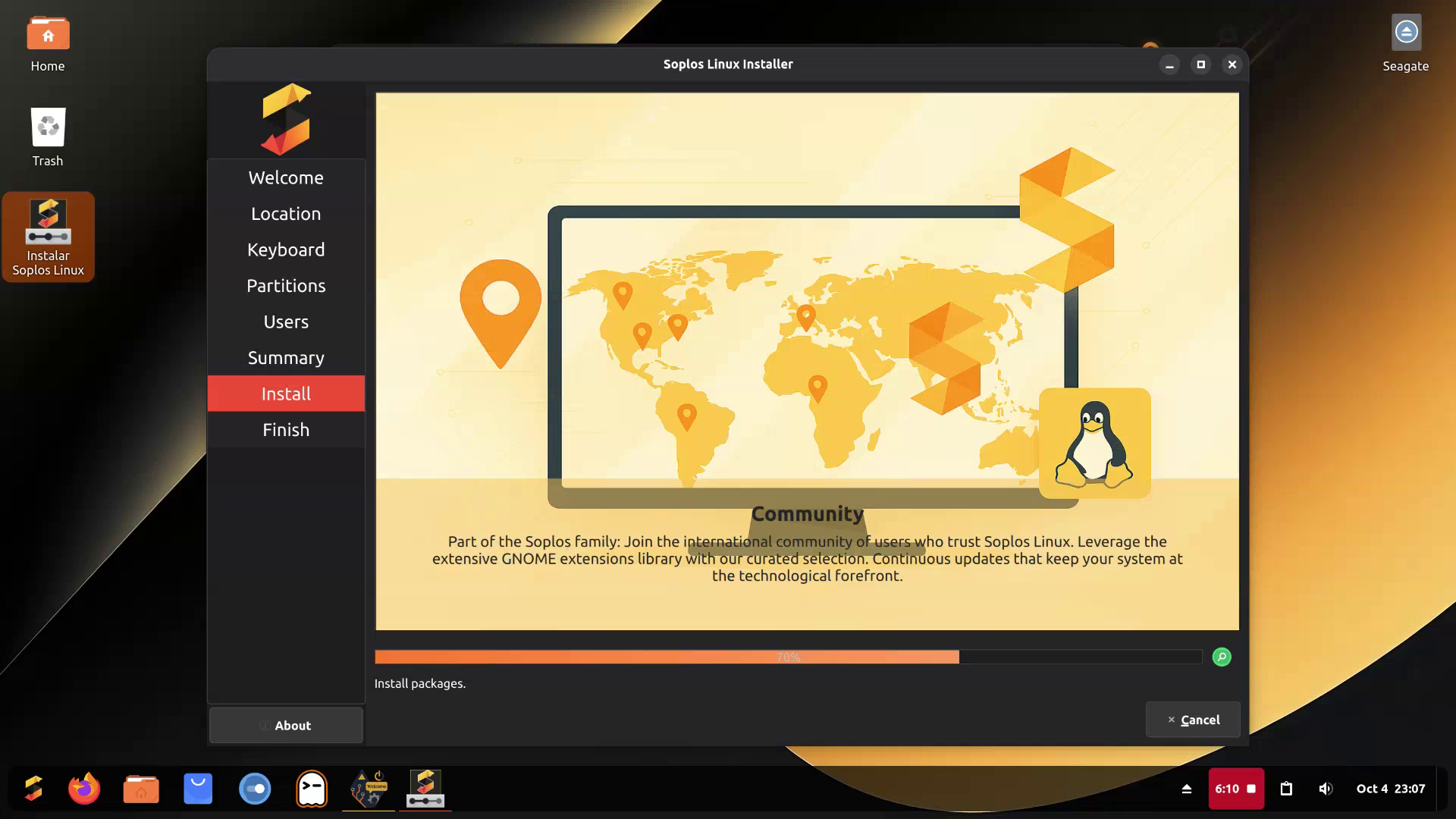Viewport: 1456px width, 819px height.
Task: Open the Seagate drive desktop icon
Action: pyautogui.click(x=1405, y=44)
